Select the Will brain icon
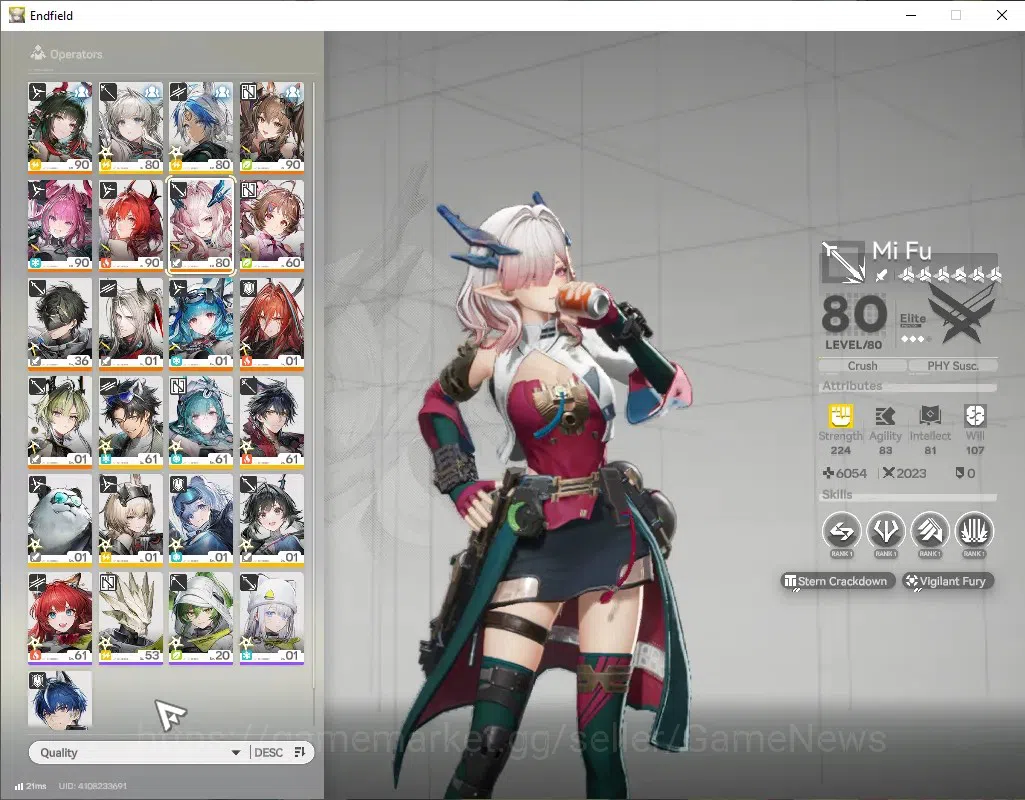Screen dimensions: 1025x800 [x=975, y=416]
